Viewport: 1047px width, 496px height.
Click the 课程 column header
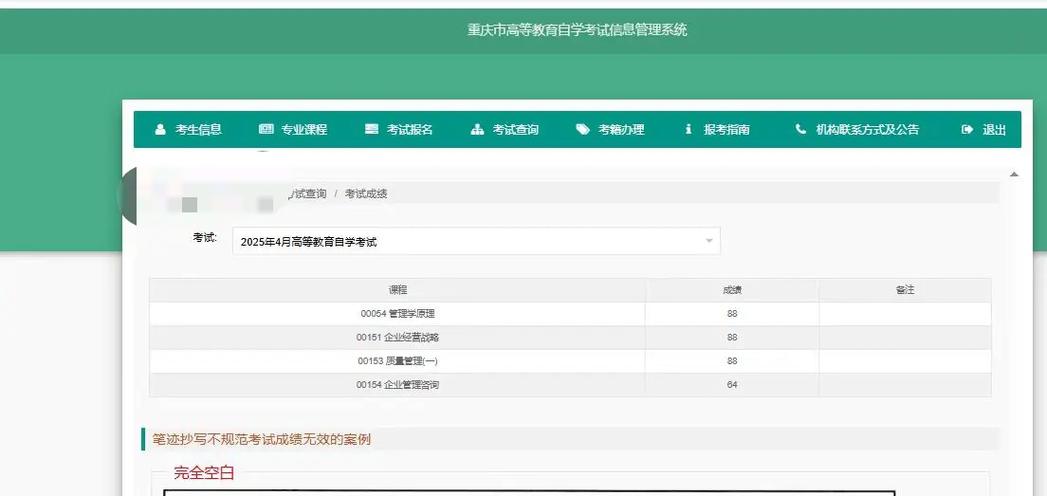click(397, 290)
